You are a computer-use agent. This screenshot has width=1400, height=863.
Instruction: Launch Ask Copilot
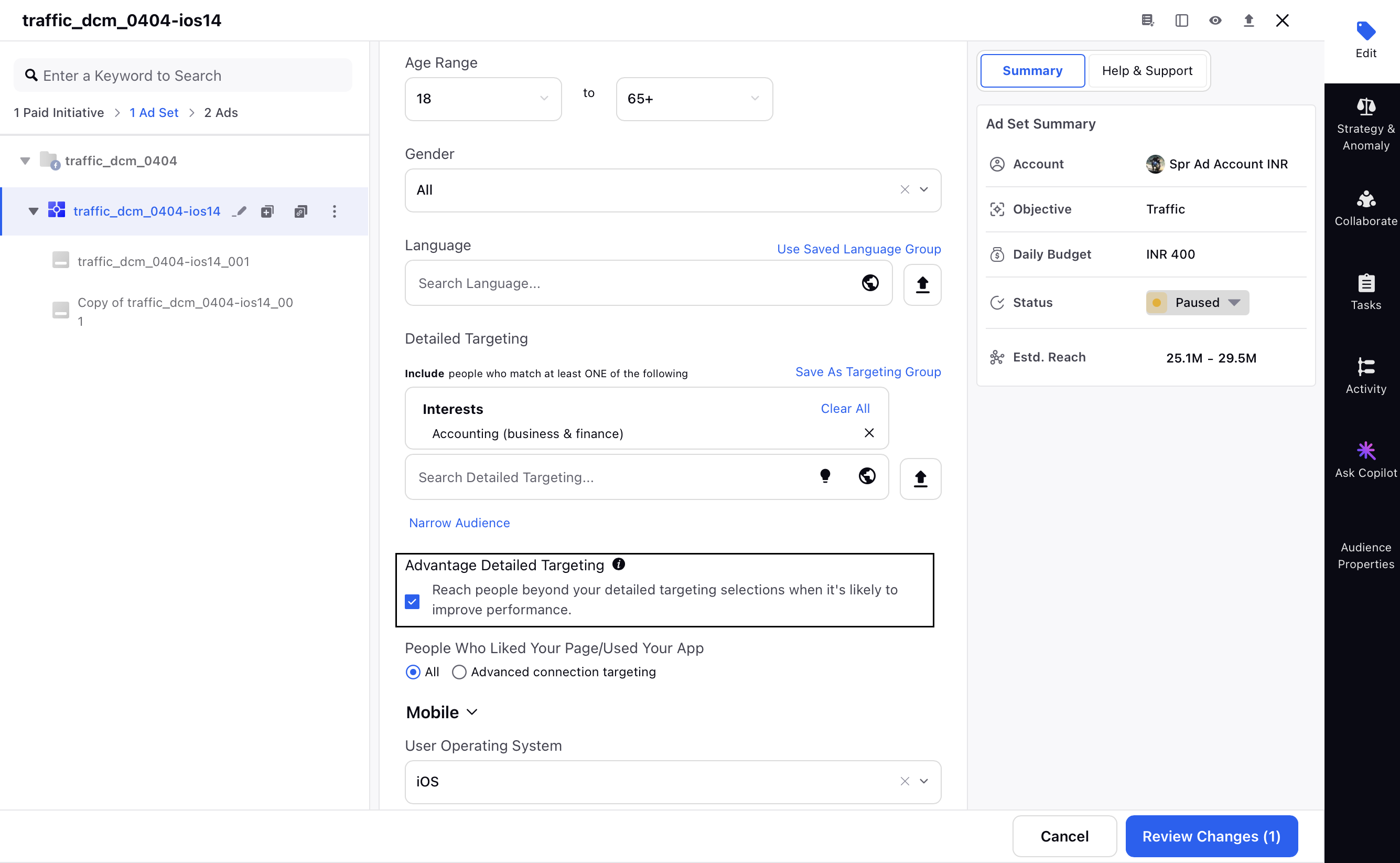point(1366,460)
